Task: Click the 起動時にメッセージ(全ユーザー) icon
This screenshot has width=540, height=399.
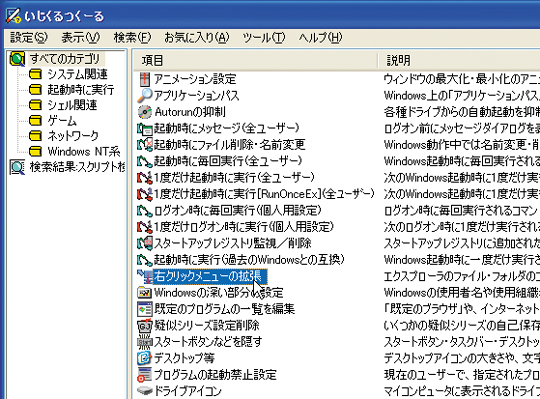Action: point(145,128)
